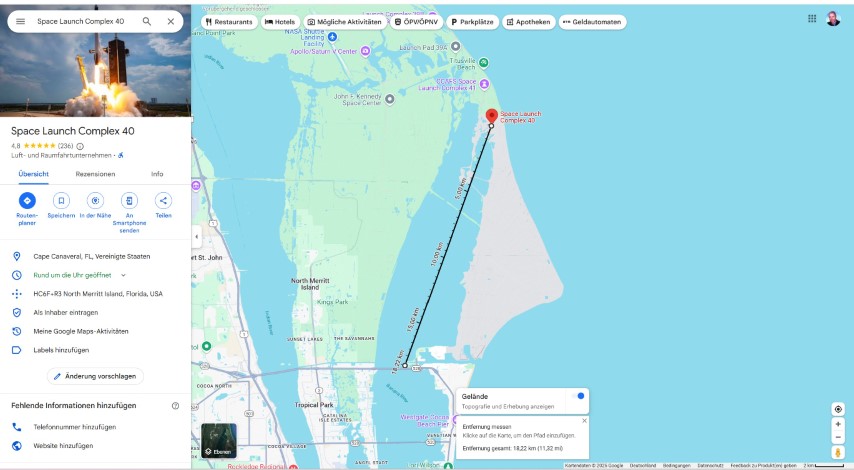The width and height of the screenshot is (854, 470).
Task: Expand opening hours 'Rund um die Uhr geöffnet'
Action: point(123,275)
